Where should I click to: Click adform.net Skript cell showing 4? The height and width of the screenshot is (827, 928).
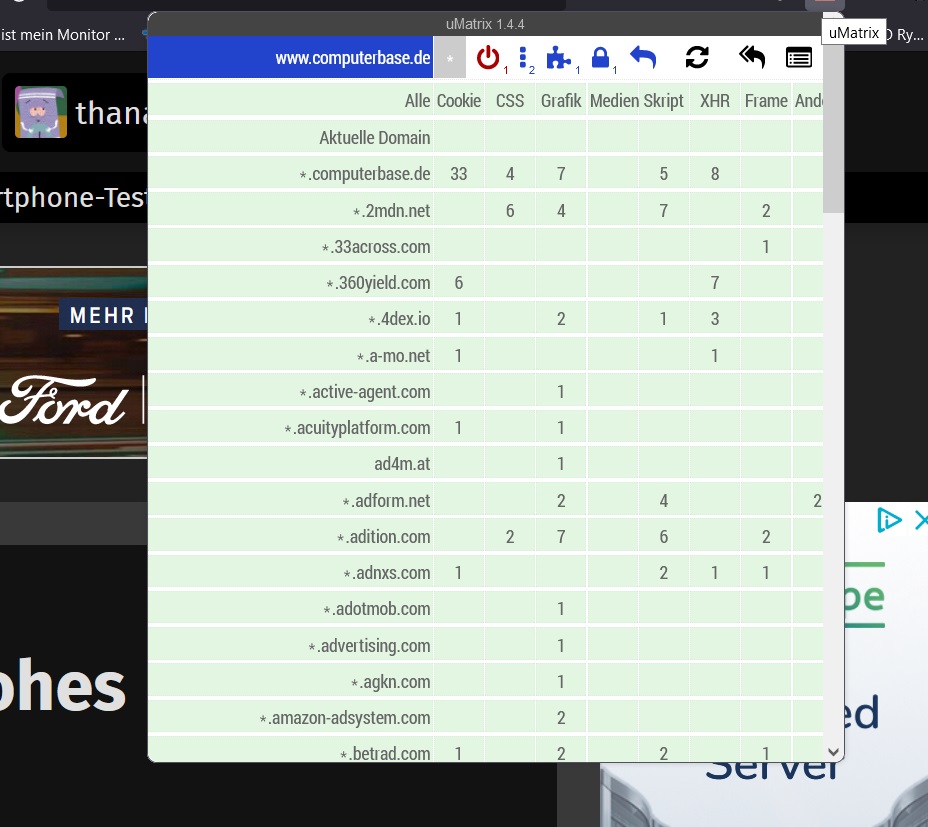[663, 500]
